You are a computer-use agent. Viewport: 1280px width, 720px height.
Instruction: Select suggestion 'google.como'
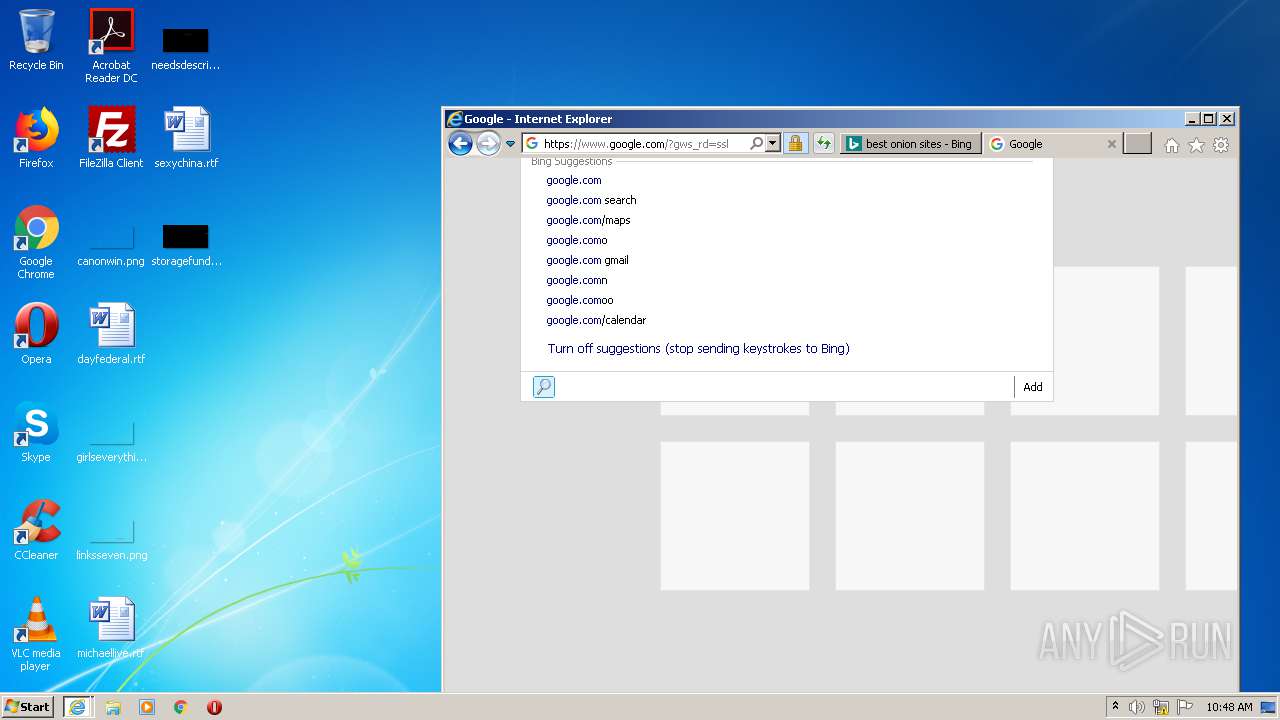(x=577, y=240)
